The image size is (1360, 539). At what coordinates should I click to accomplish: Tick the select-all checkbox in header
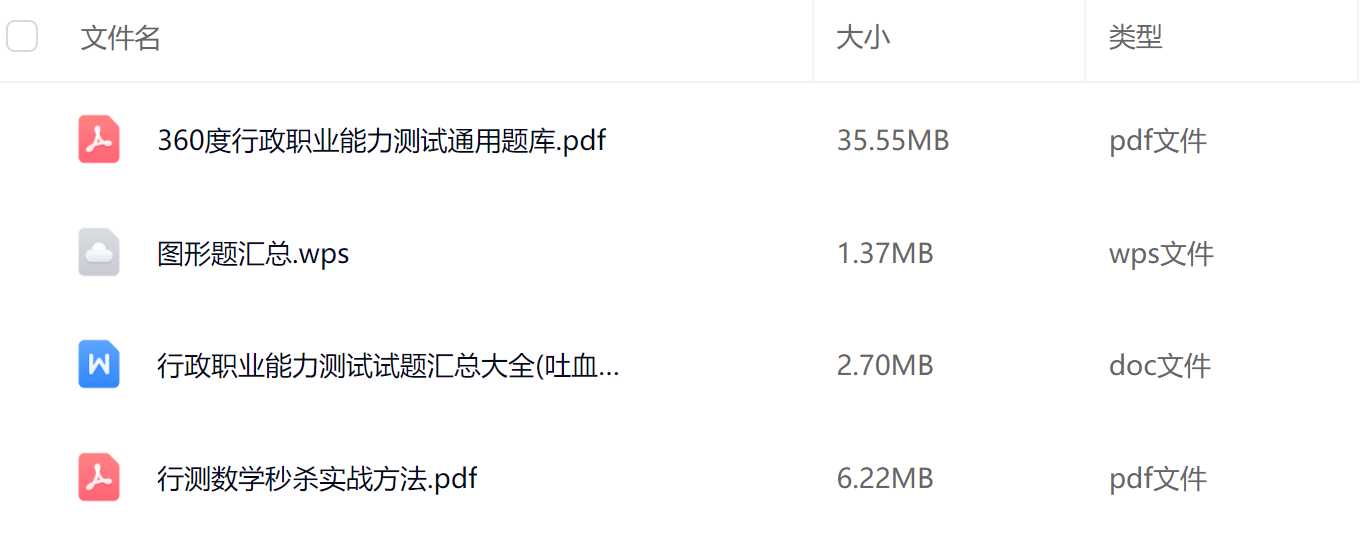(22, 37)
